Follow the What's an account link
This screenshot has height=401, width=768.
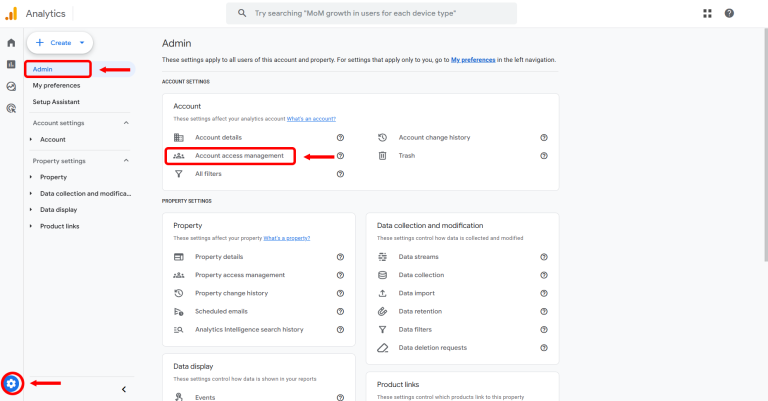coord(311,119)
